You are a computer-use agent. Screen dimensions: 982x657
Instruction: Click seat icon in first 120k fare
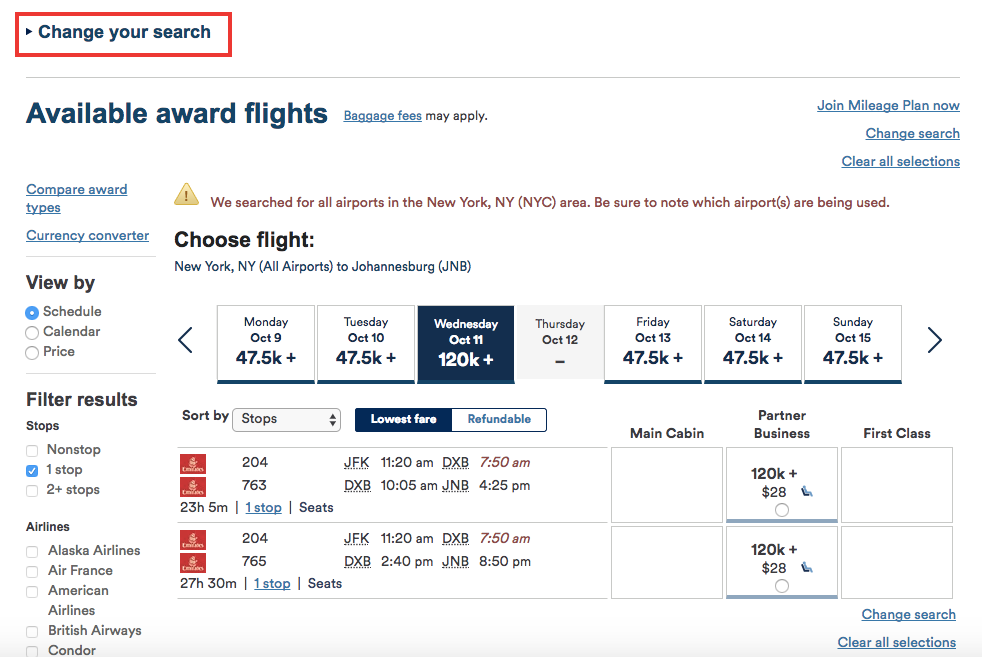click(x=807, y=492)
